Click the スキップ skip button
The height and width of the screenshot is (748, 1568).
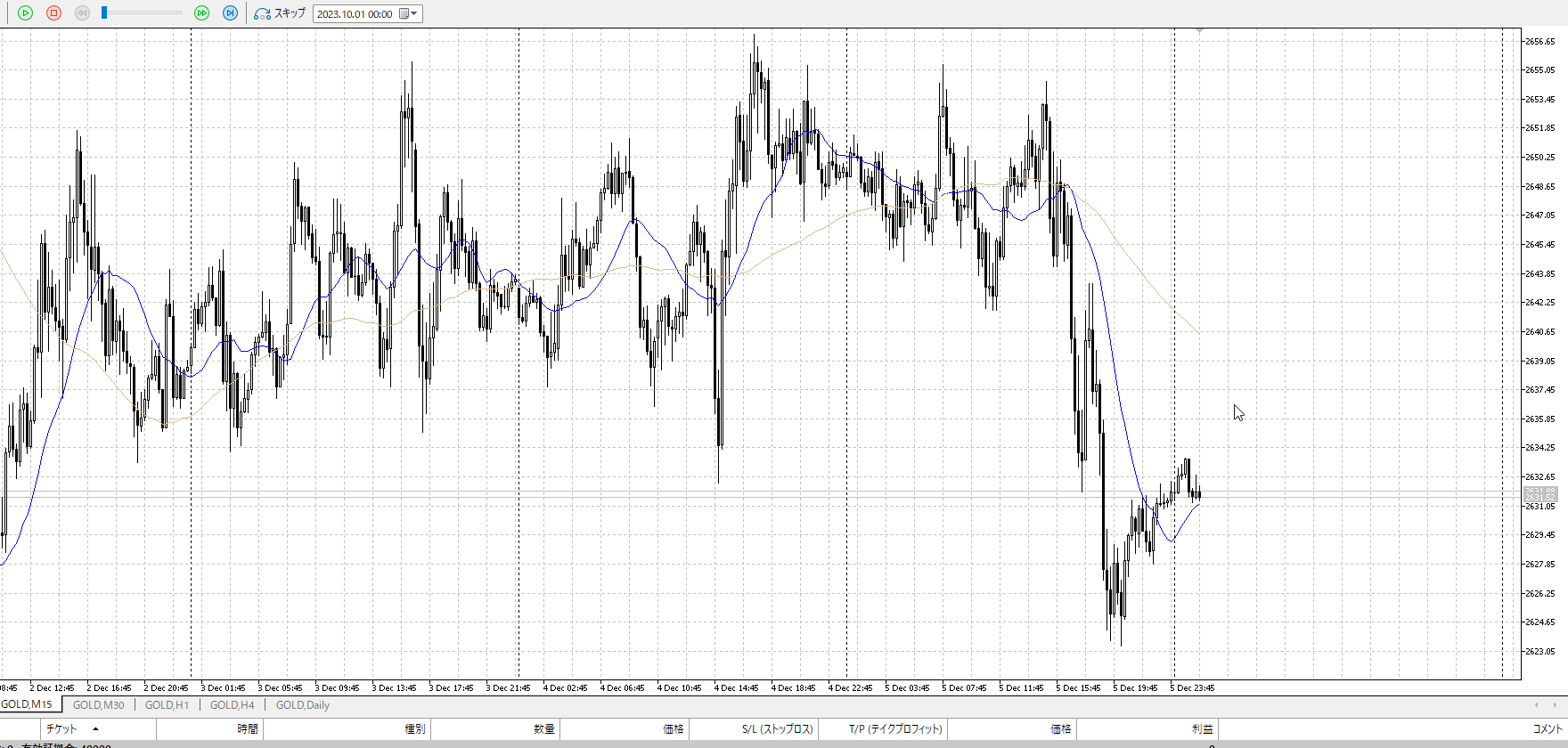click(280, 13)
